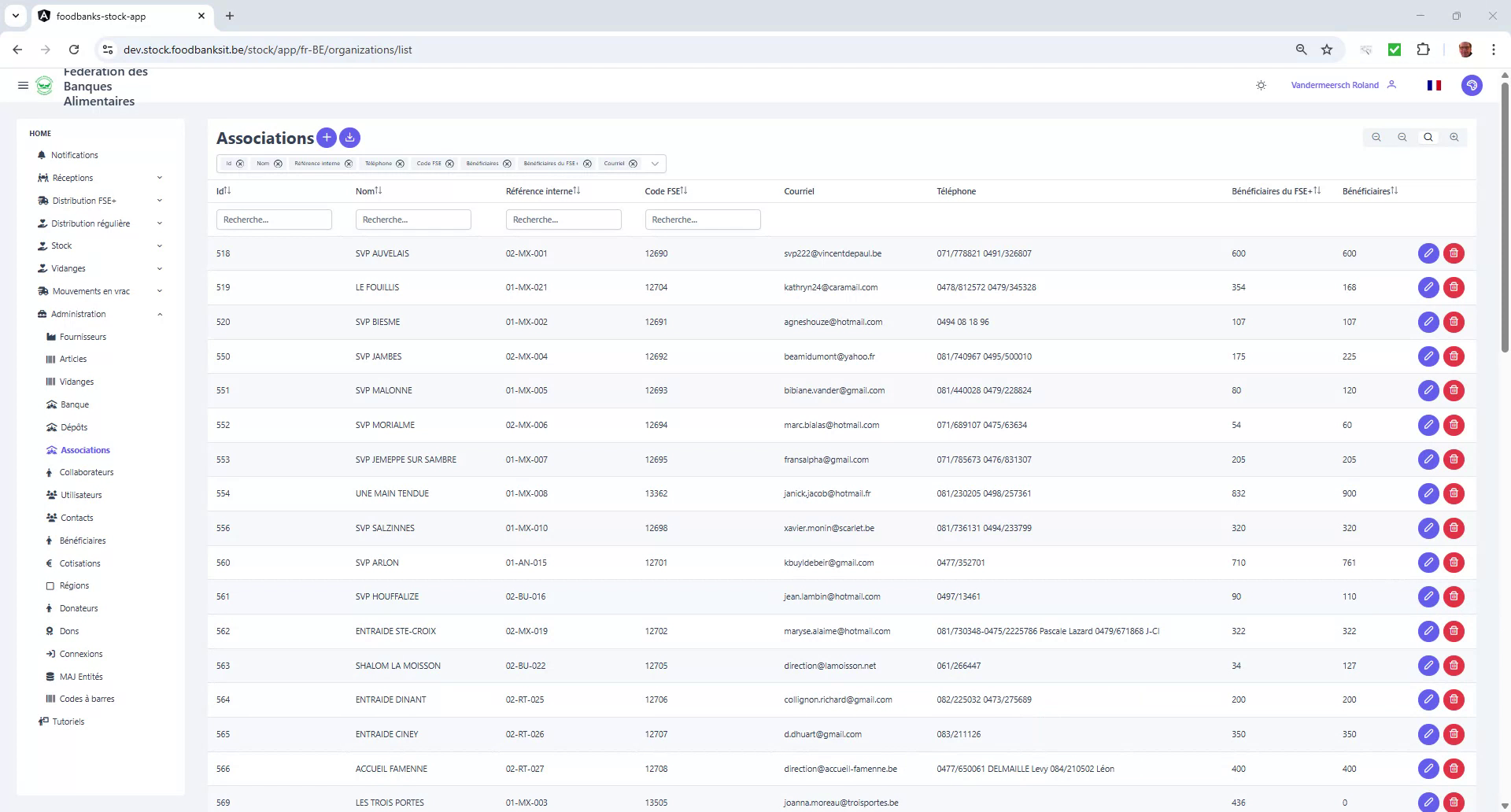
Task: Add a new association with the plus icon
Action: 326,137
